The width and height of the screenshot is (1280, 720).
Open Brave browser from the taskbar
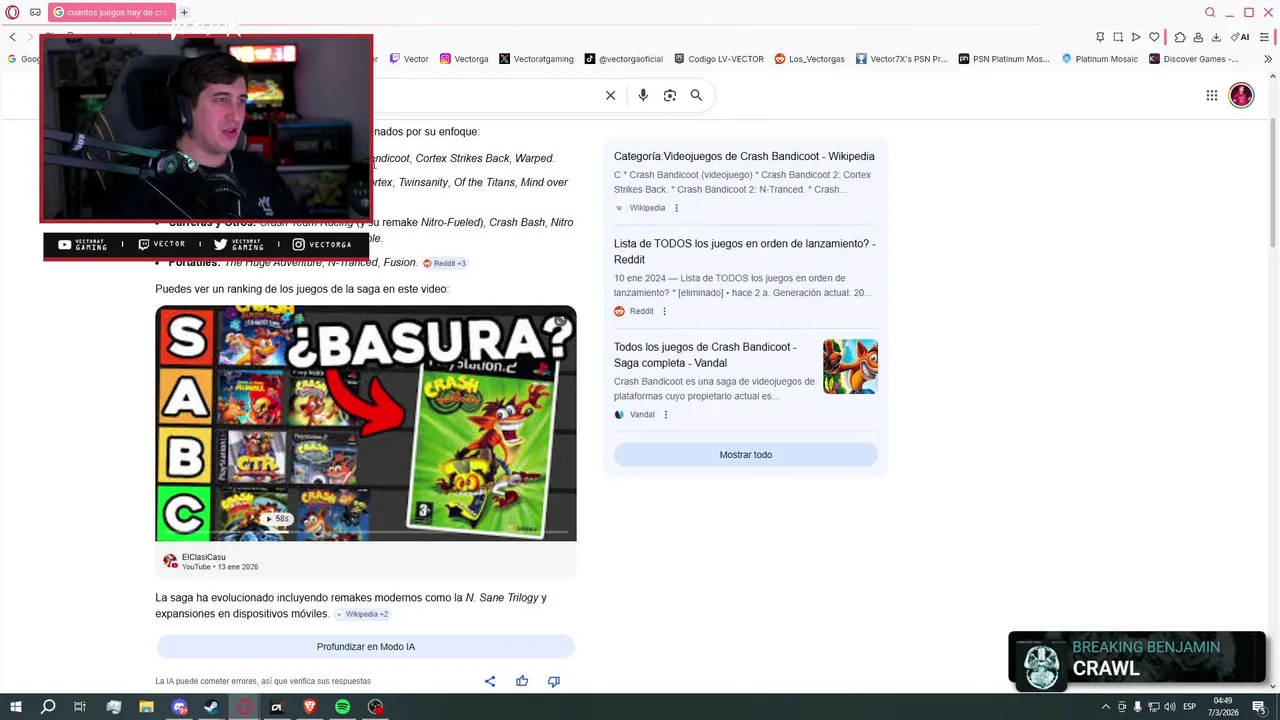309,707
